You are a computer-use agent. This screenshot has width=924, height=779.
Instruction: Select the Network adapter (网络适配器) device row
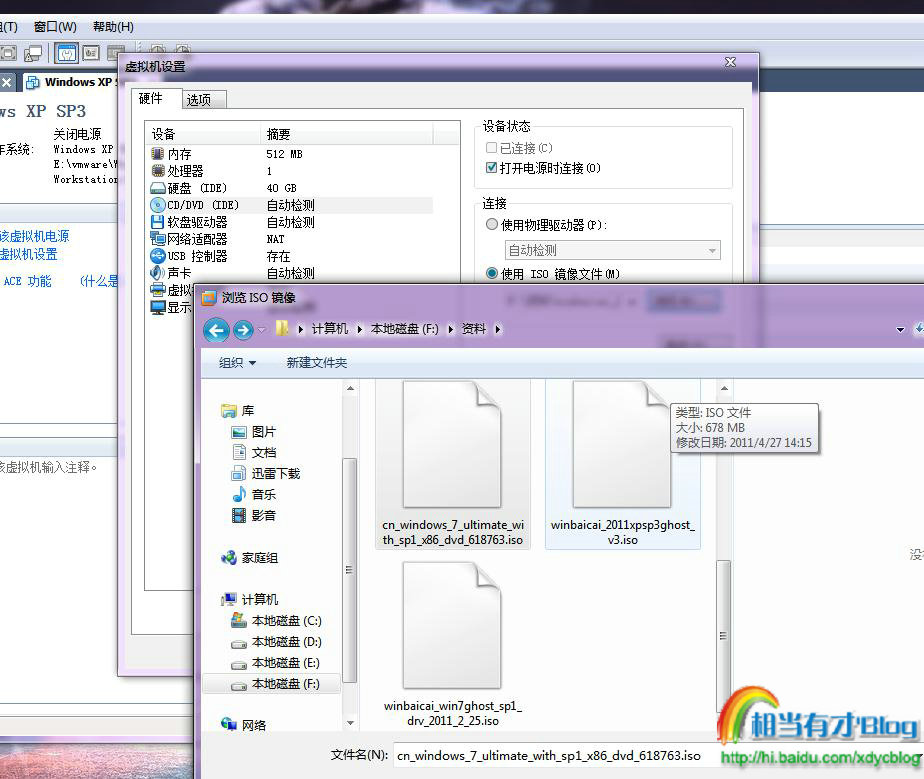tap(291, 239)
